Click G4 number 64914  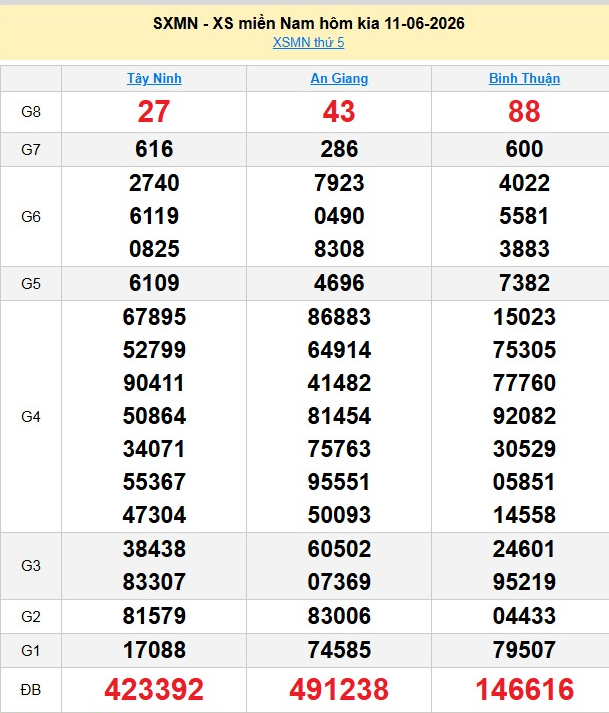(x=339, y=350)
